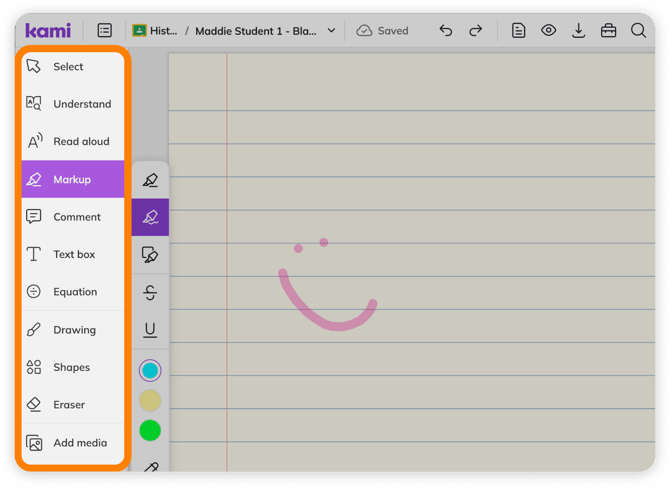
Task: Pick the tan yellow color swatch
Action: pos(150,400)
